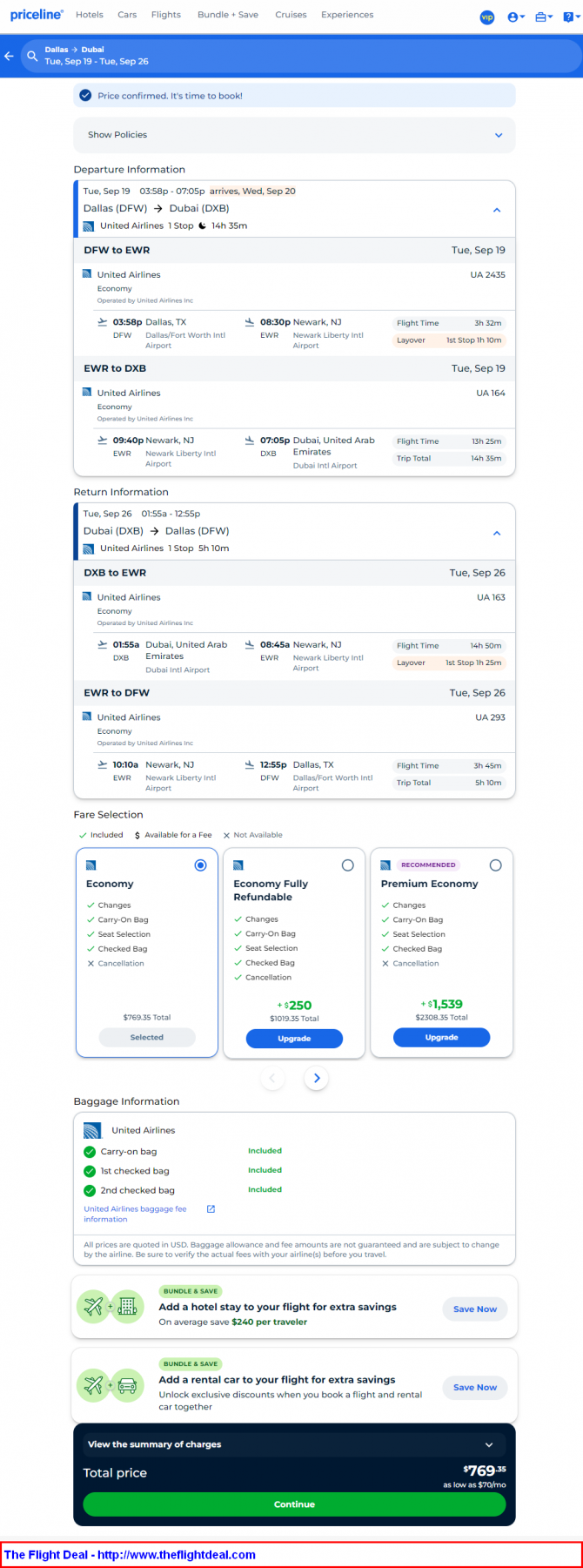This screenshot has width=583, height=1568.
Task: Open United Airlines baggage fee information link
Action: pos(135,1215)
